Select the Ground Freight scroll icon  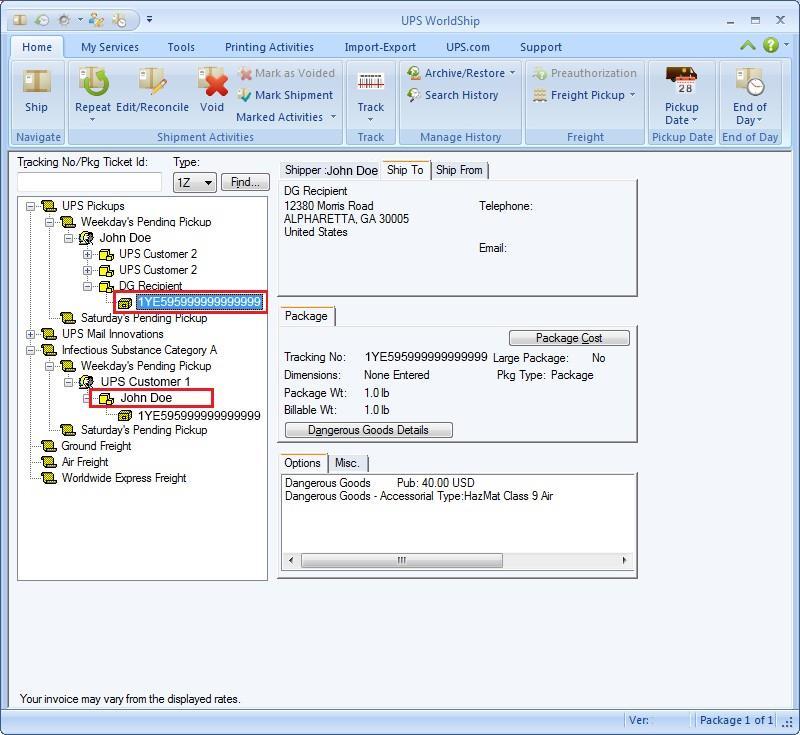(49, 446)
